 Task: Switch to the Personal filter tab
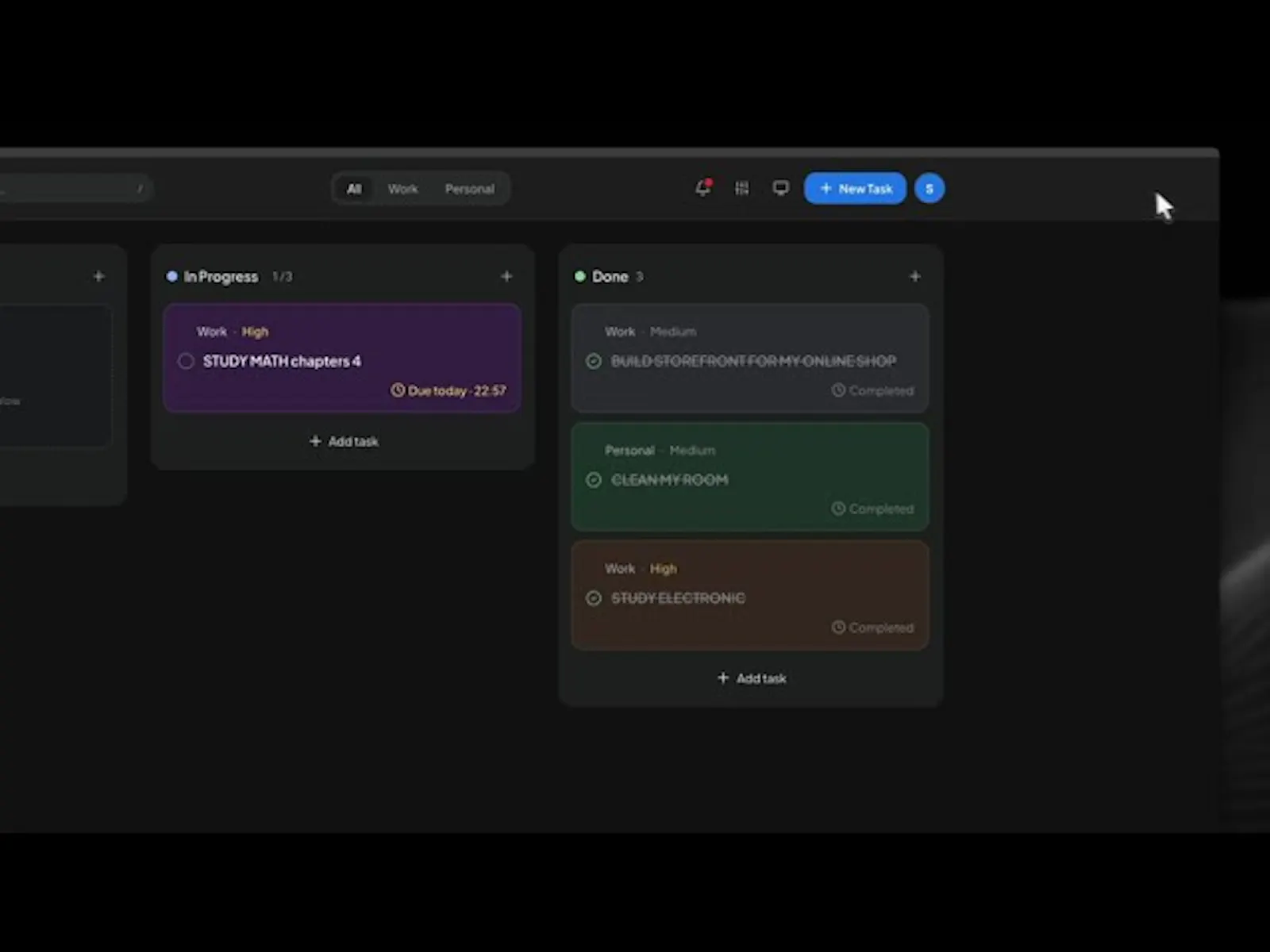tap(469, 189)
